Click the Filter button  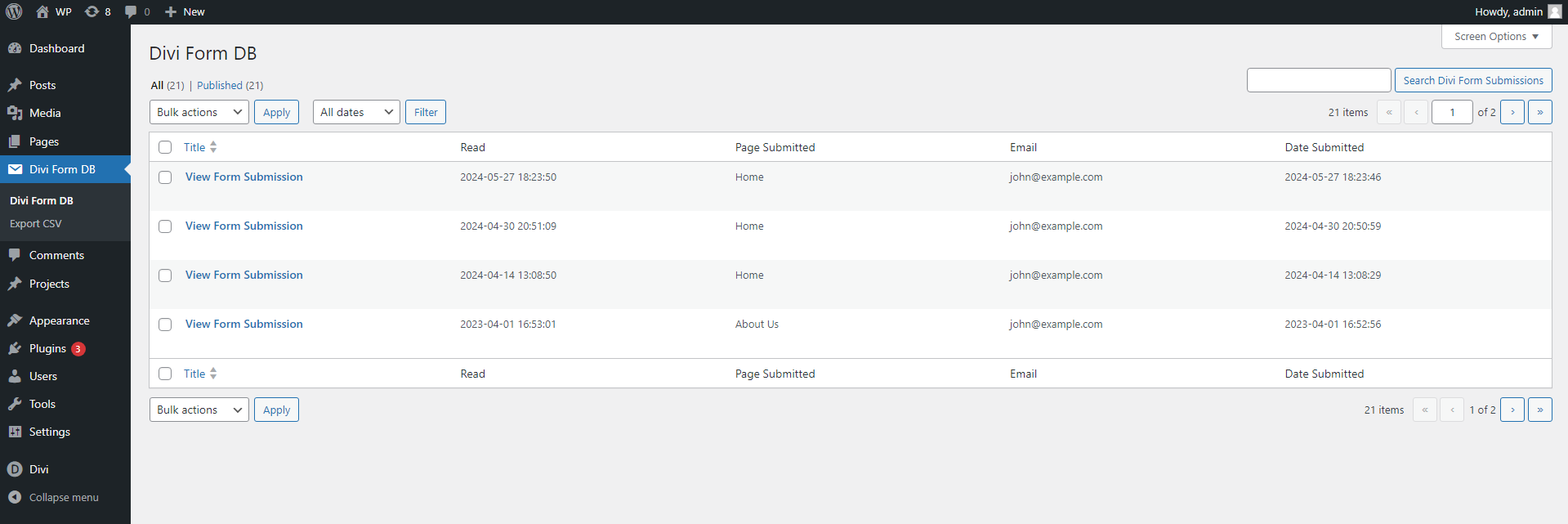pyautogui.click(x=426, y=112)
